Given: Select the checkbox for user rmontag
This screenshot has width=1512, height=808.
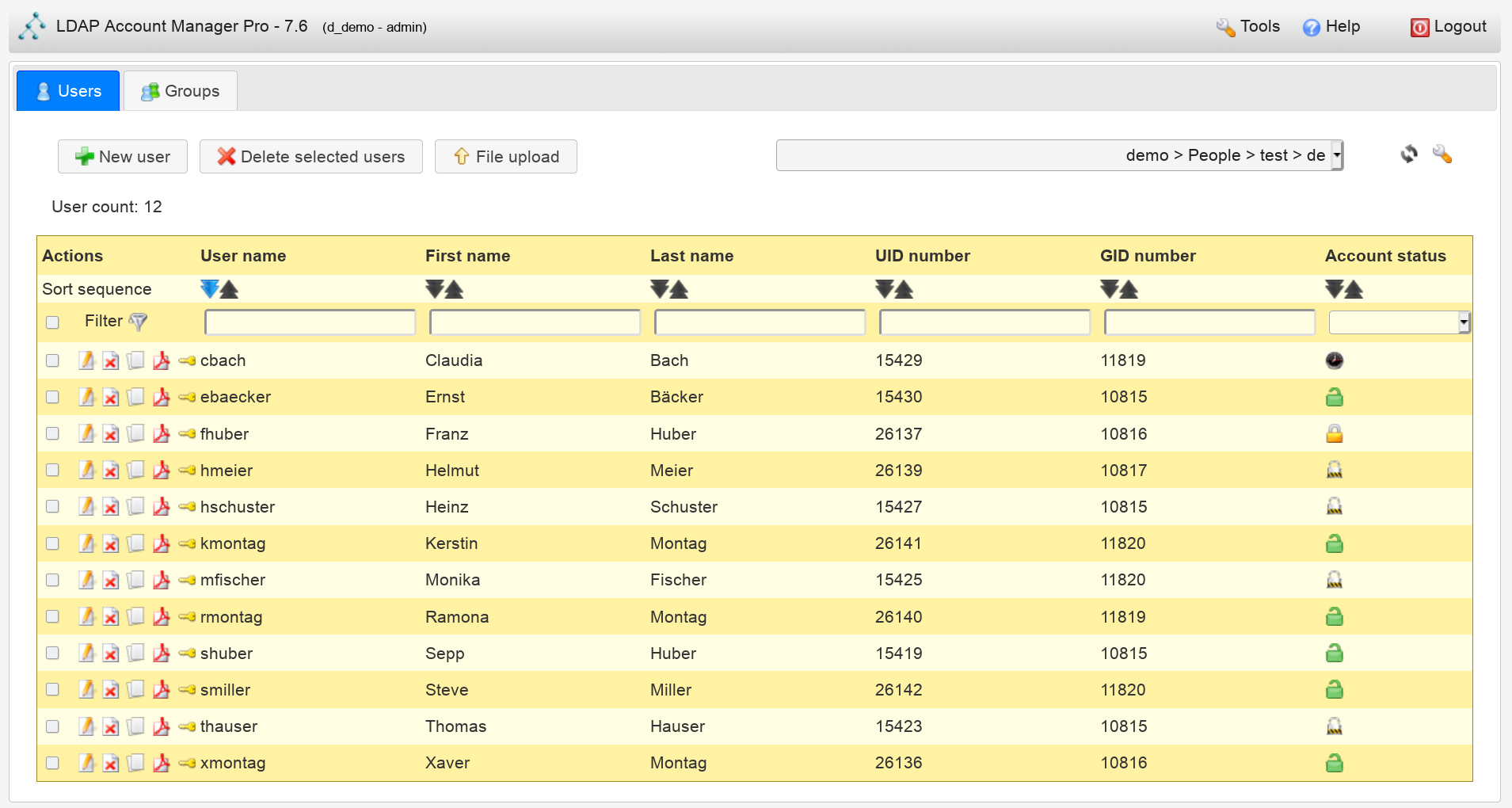Looking at the screenshot, I should (x=52, y=616).
